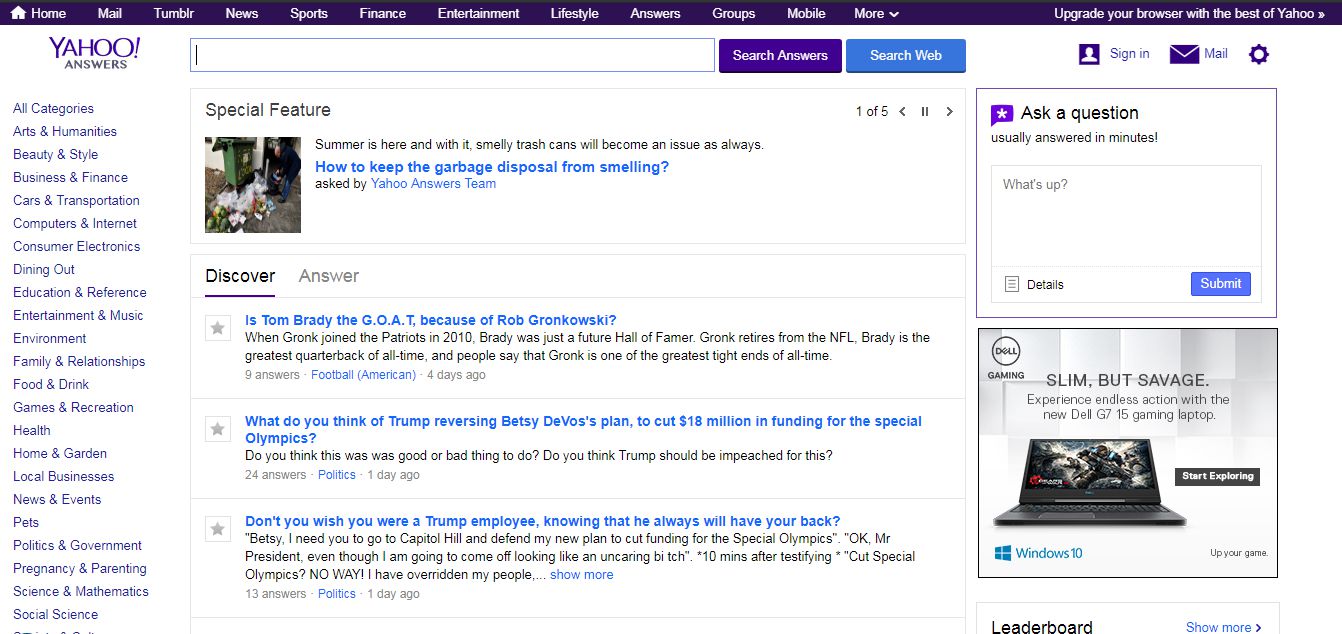Click Show more on the Leaderboard

coord(1223,627)
